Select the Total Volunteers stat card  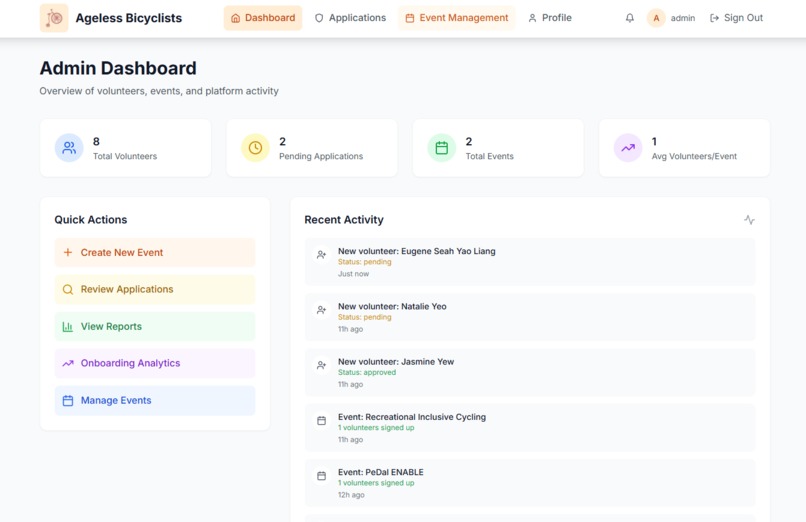[x=125, y=148]
